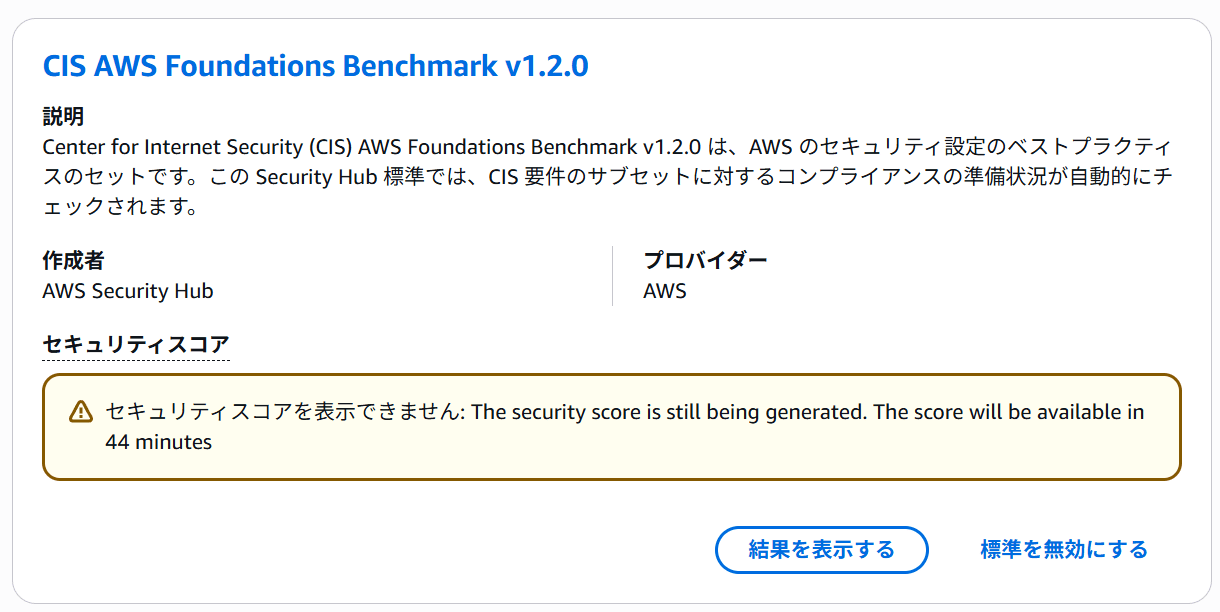The height and width of the screenshot is (612, 1220).
Task: Click the 説明 heading label
Action: pyautogui.click(x=63, y=117)
